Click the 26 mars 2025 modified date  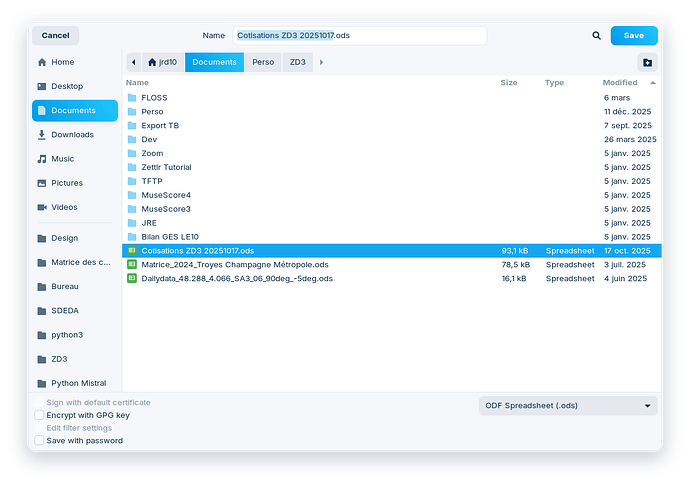[630, 140]
